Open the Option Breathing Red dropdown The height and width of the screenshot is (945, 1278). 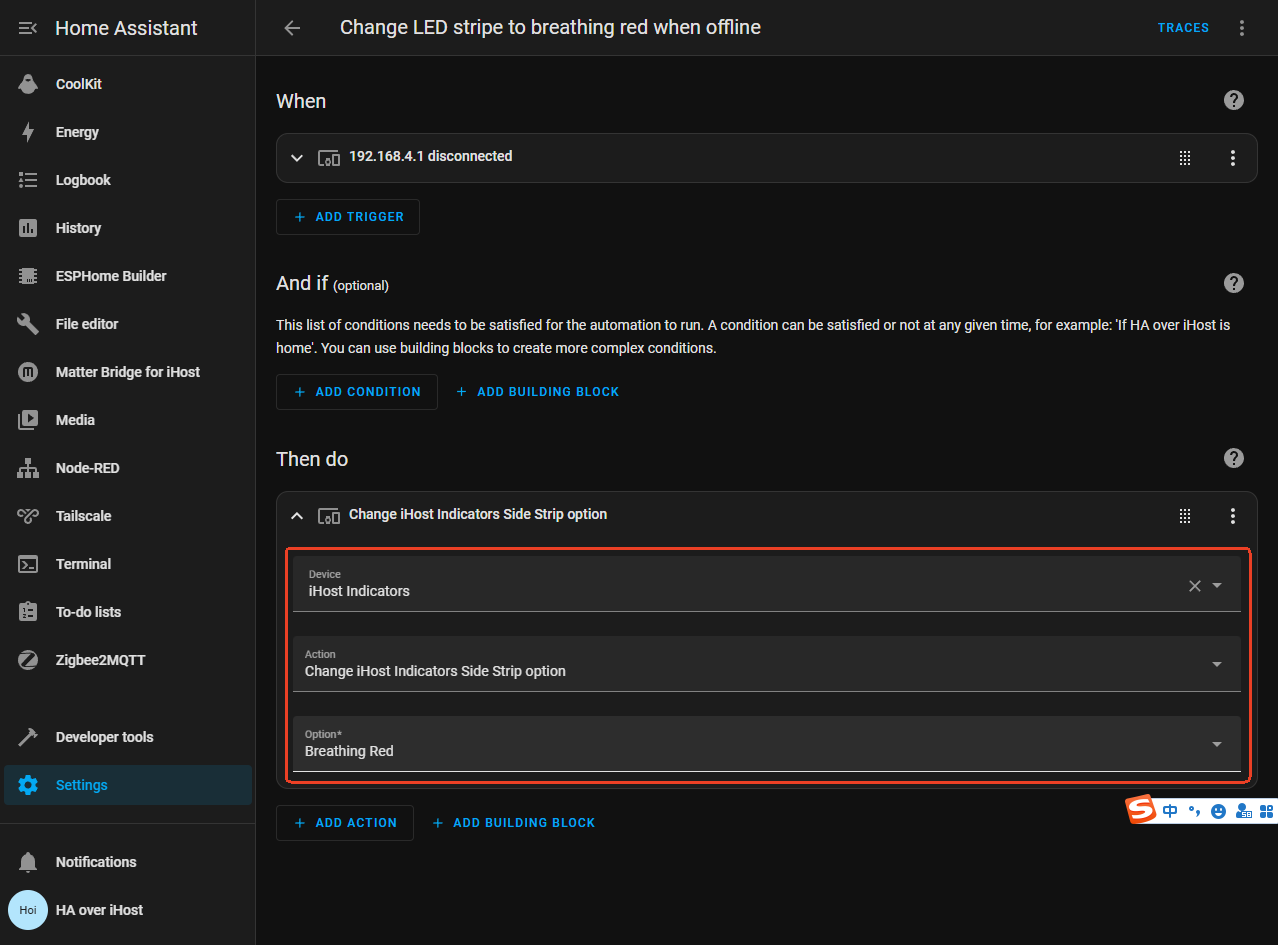[x=767, y=744]
